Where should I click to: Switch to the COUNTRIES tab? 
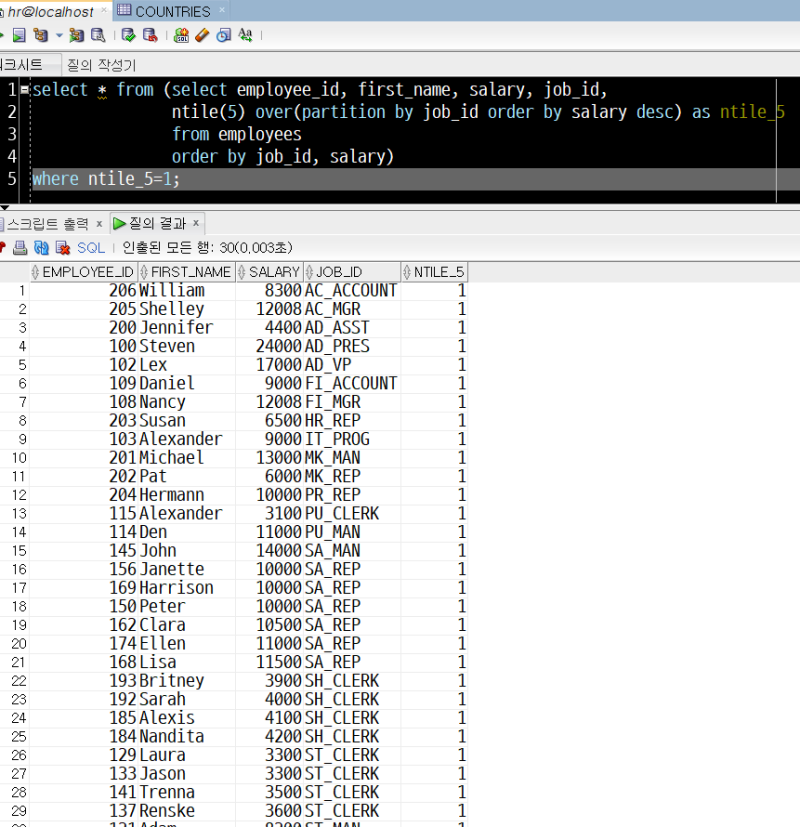coord(172,11)
